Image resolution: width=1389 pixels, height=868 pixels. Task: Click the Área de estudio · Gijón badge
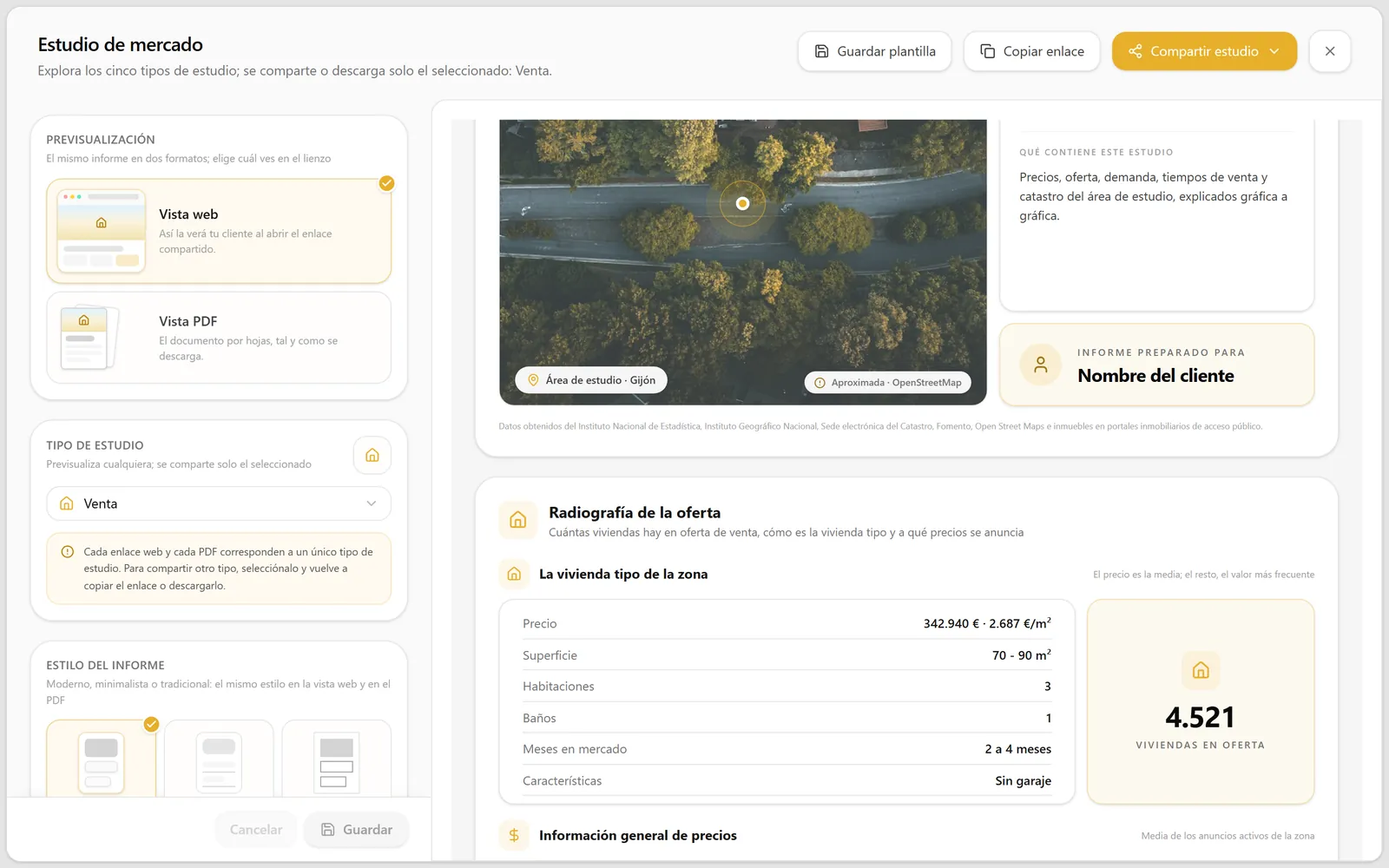[x=591, y=380]
